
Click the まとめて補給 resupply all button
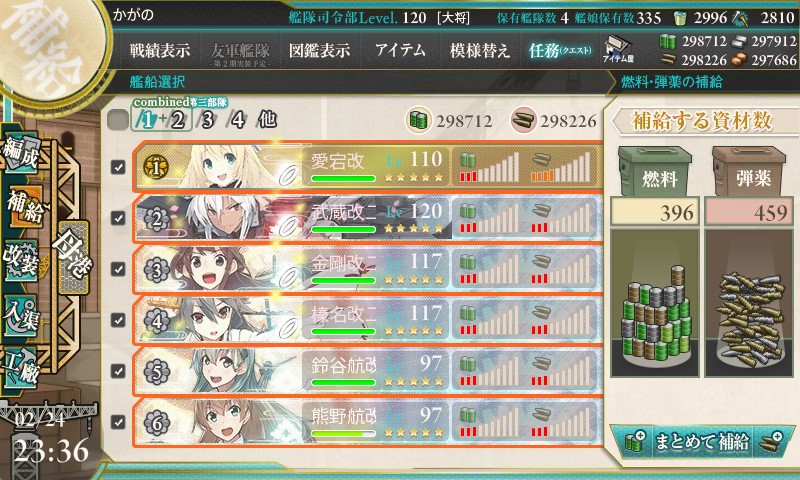[702, 441]
